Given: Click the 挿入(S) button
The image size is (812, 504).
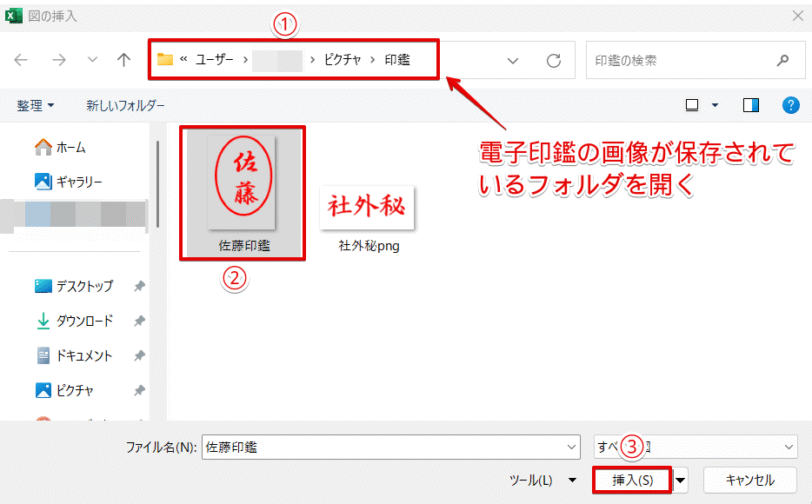Looking at the screenshot, I should [x=632, y=480].
